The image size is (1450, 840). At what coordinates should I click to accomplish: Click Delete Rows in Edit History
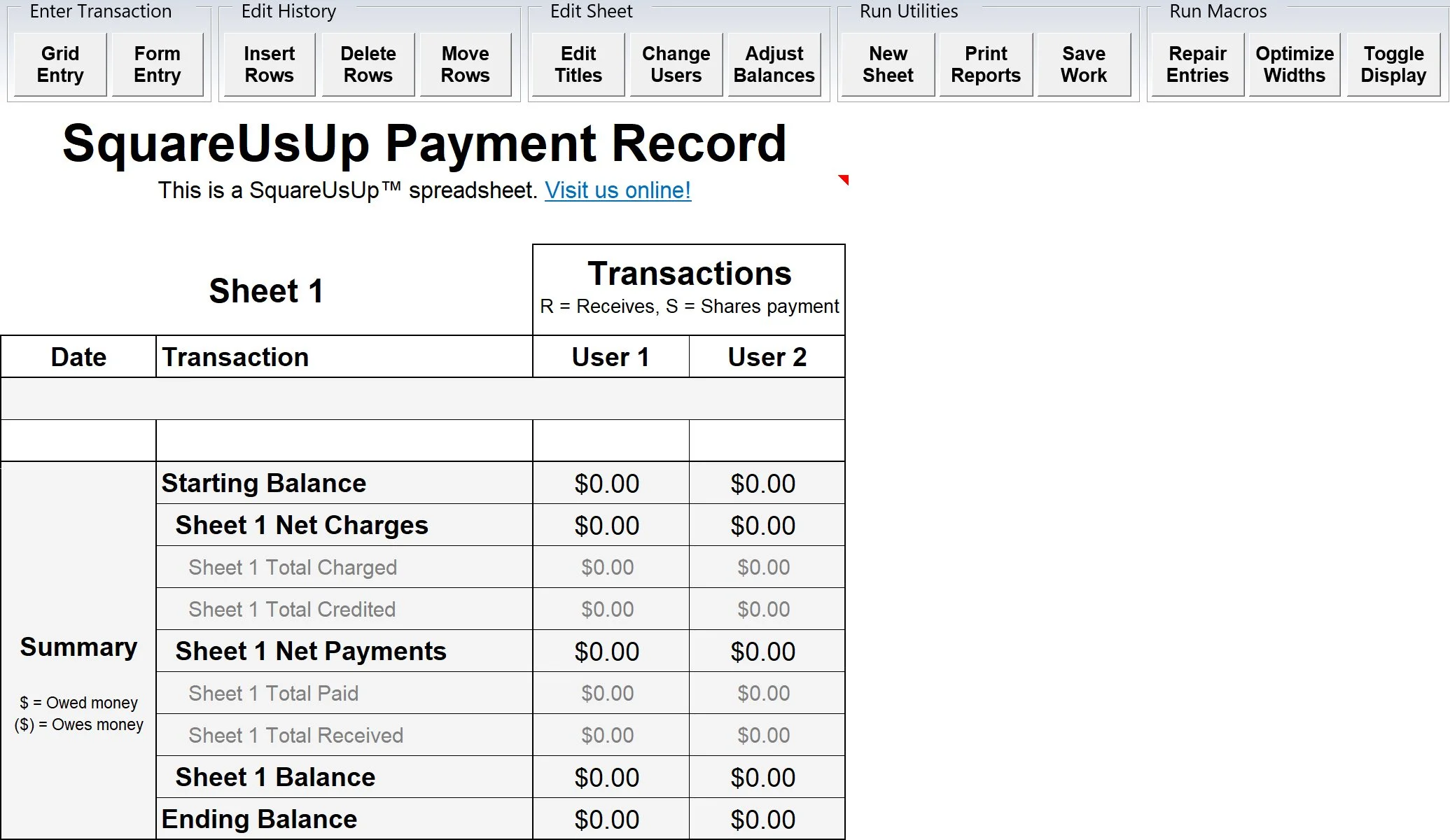(x=368, y=64)
